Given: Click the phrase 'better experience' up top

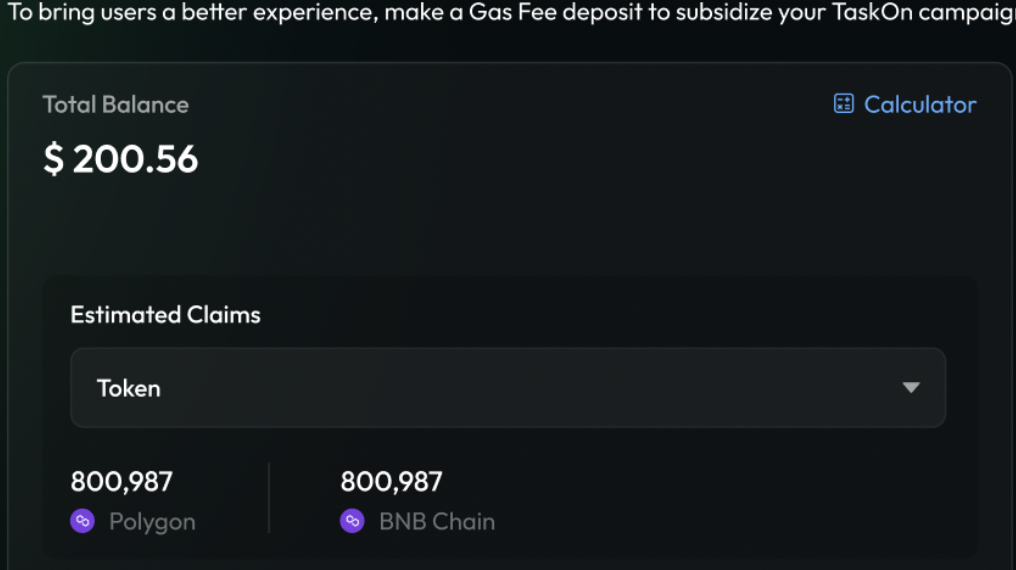Looking at the screenshot, I should [x=285, y=15].
